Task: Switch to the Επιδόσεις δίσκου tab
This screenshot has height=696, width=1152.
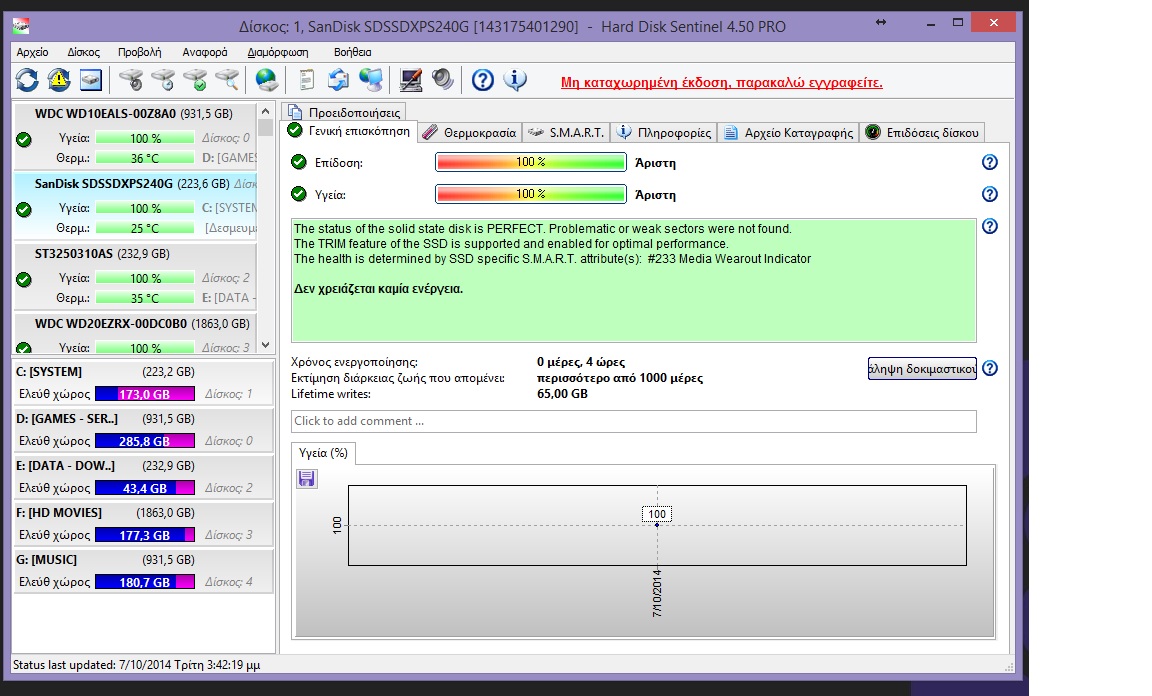Action: point(922,132)
